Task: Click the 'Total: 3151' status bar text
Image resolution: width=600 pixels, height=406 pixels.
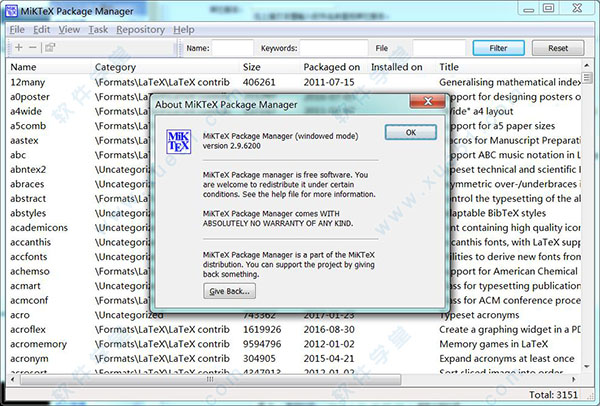Action: pyautogui.click(x=553, y=395)
